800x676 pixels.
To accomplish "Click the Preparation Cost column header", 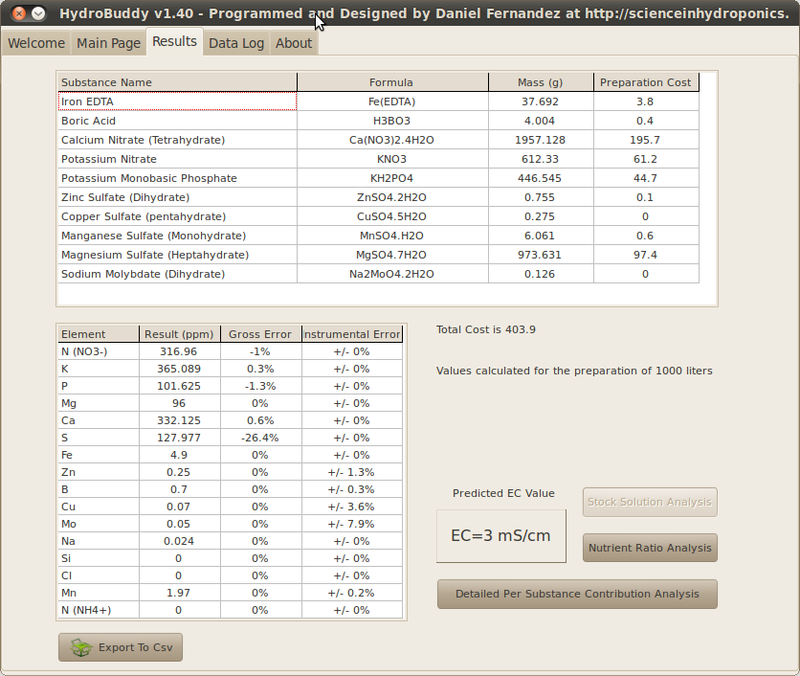I will pyautogui.click(x=646, y=82).
